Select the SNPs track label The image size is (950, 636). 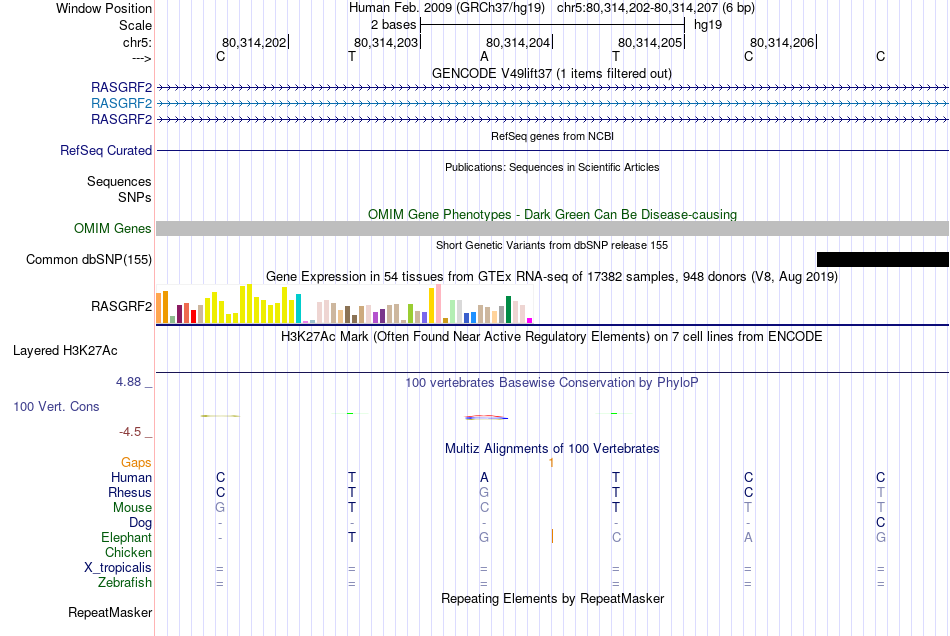(135, 197)
